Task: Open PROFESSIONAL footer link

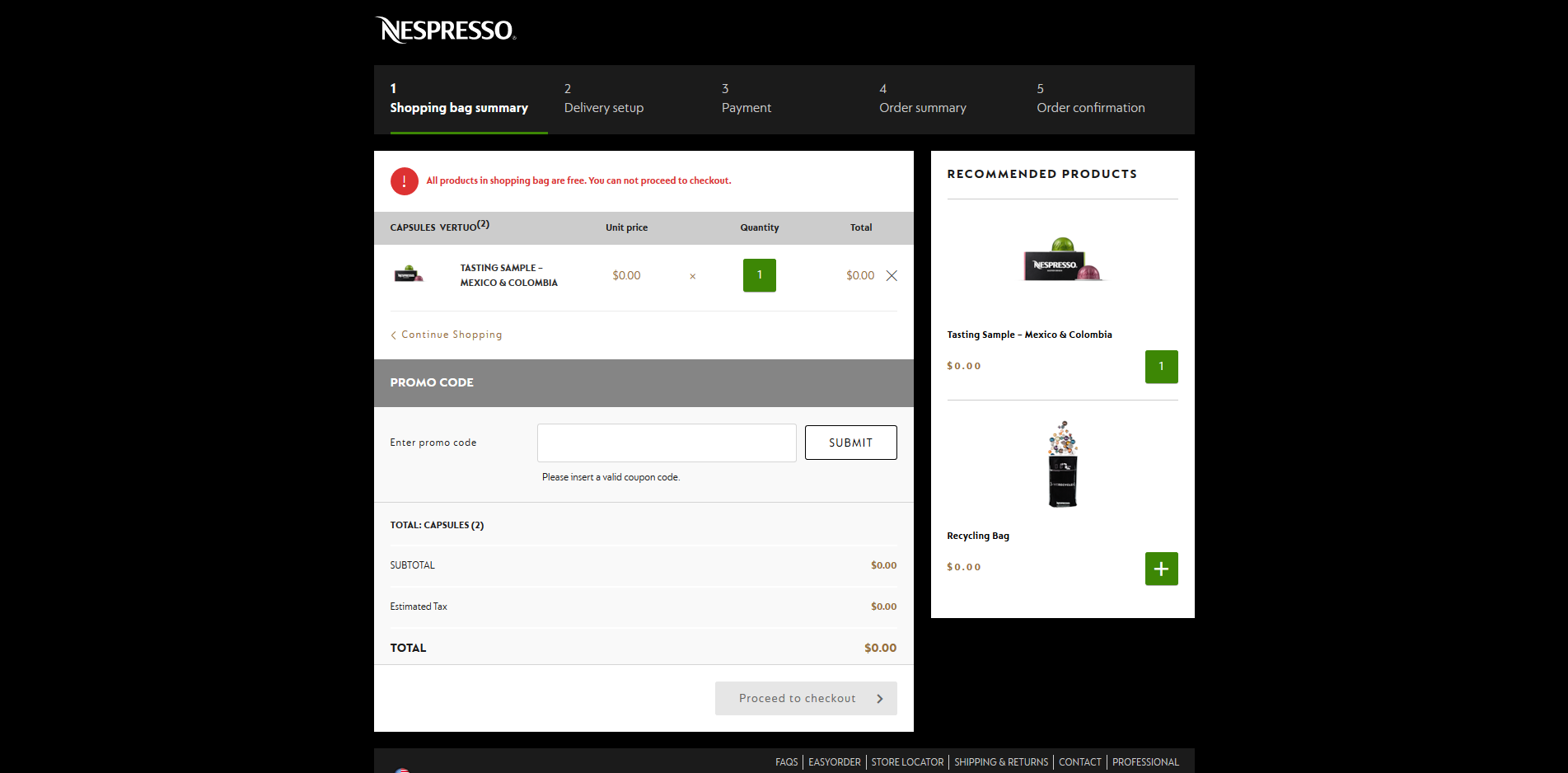Action: coord(1145,762)
